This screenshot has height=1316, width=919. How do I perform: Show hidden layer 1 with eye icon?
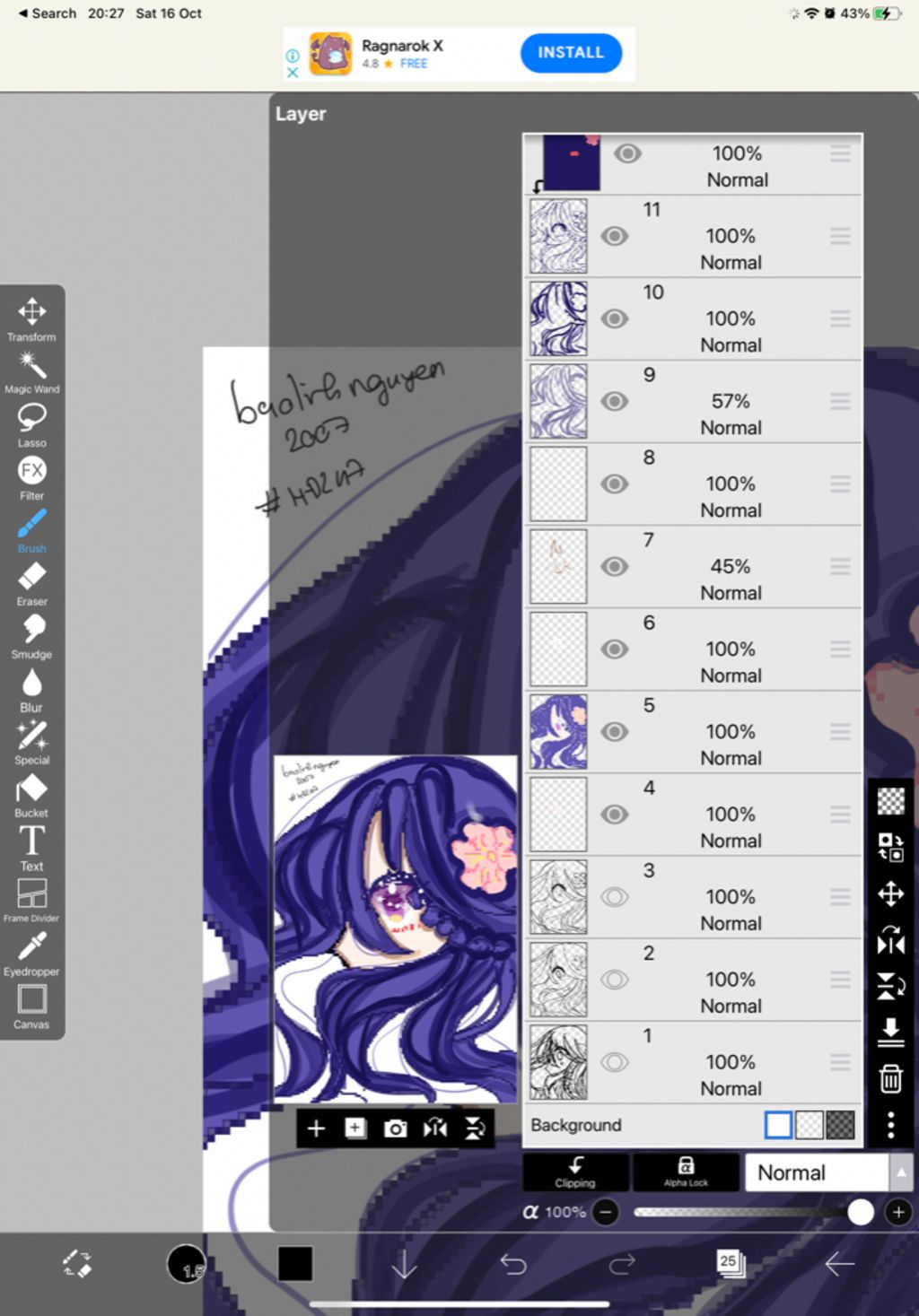(615, 1061)
